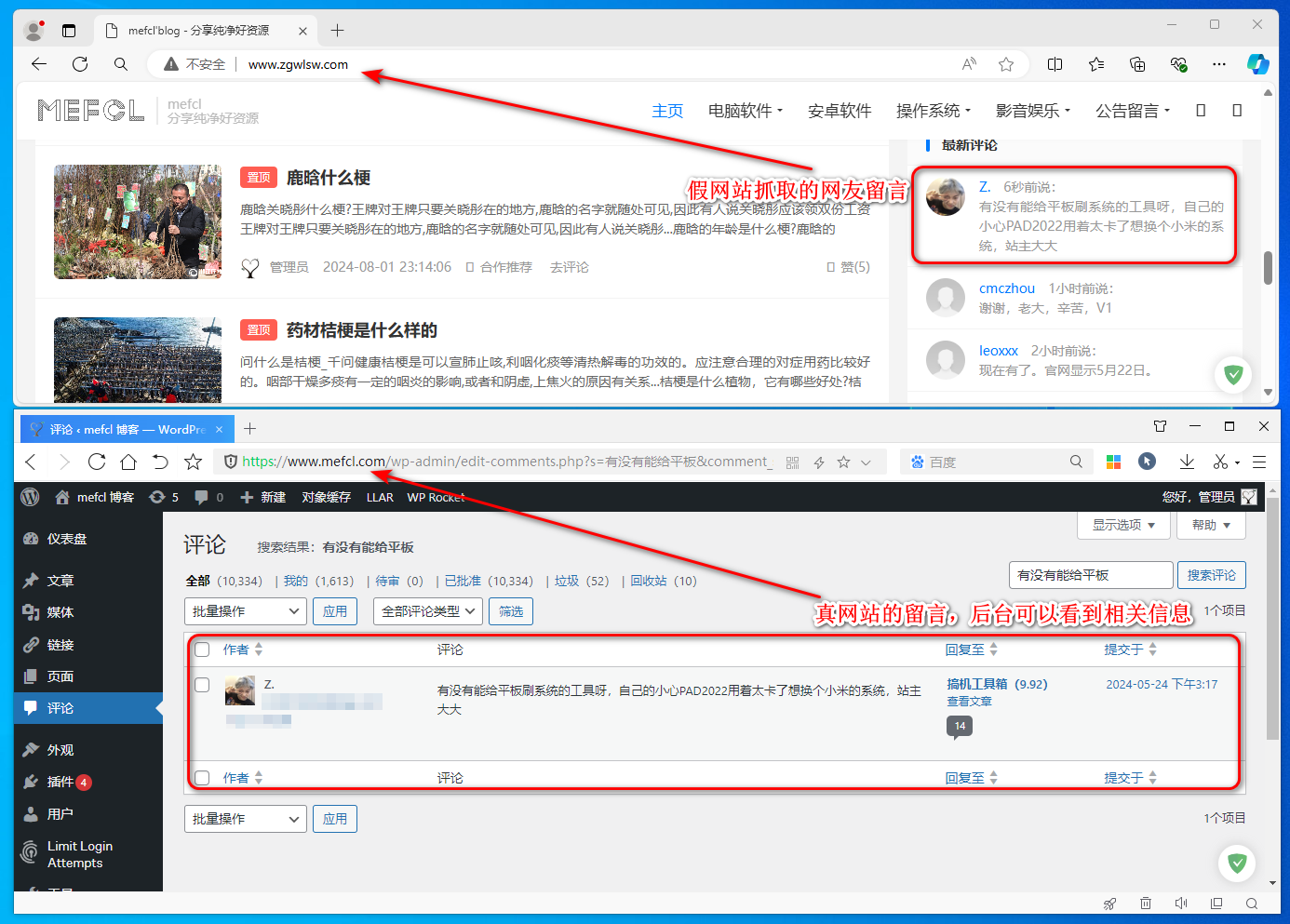Click top 应用 button
Image resolution: width=1290 pixels, height=924 pixels.
coord(335,611)
